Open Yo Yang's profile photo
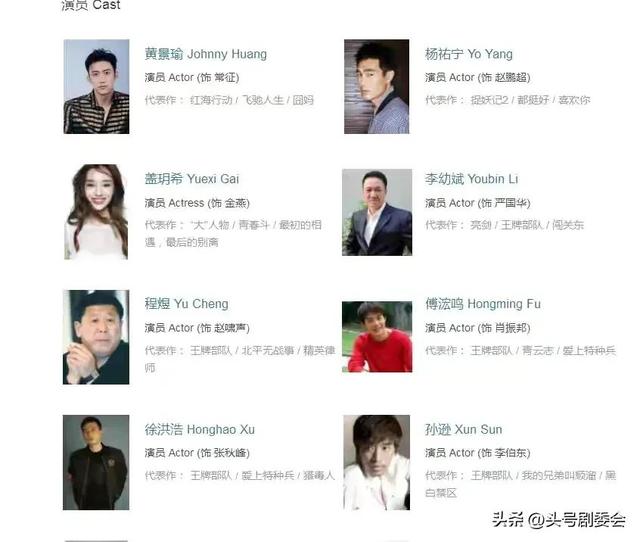Image resolution: width=640 pixels, height=542 pixels. [x=376, y=87]
